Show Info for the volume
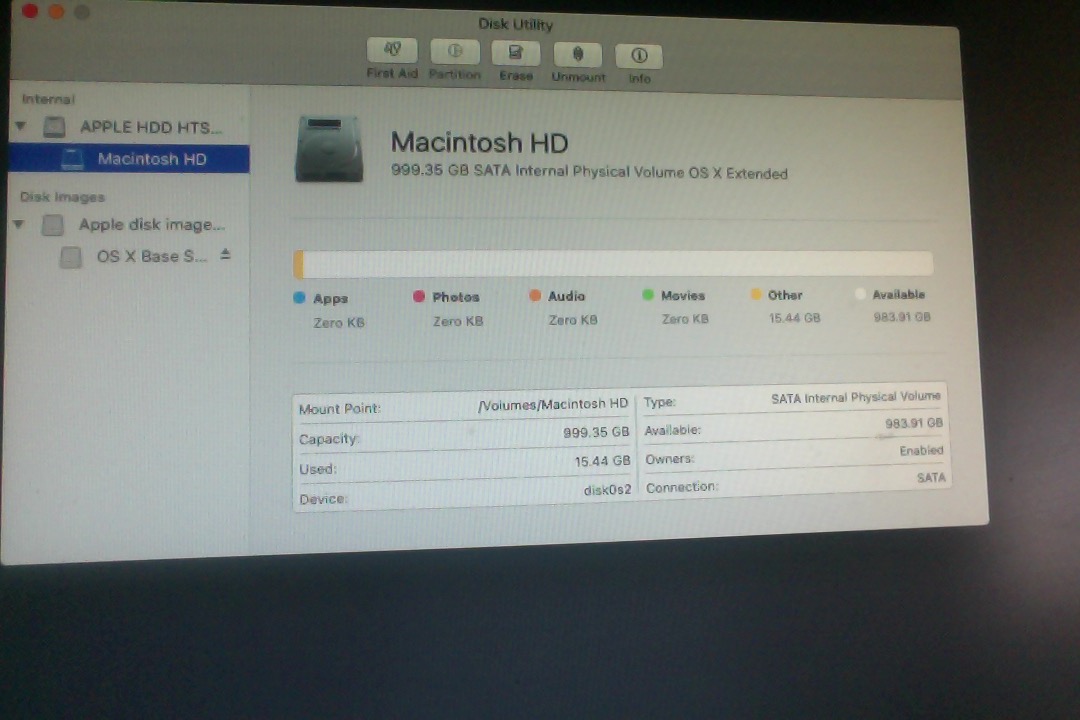 (638, 56)
